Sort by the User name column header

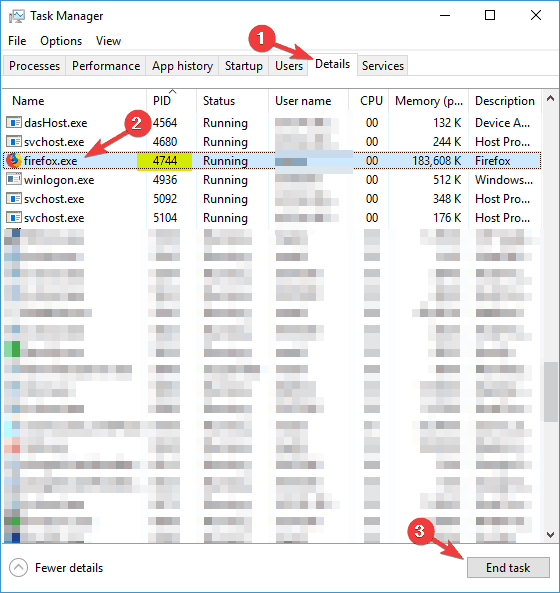(309, 101)
